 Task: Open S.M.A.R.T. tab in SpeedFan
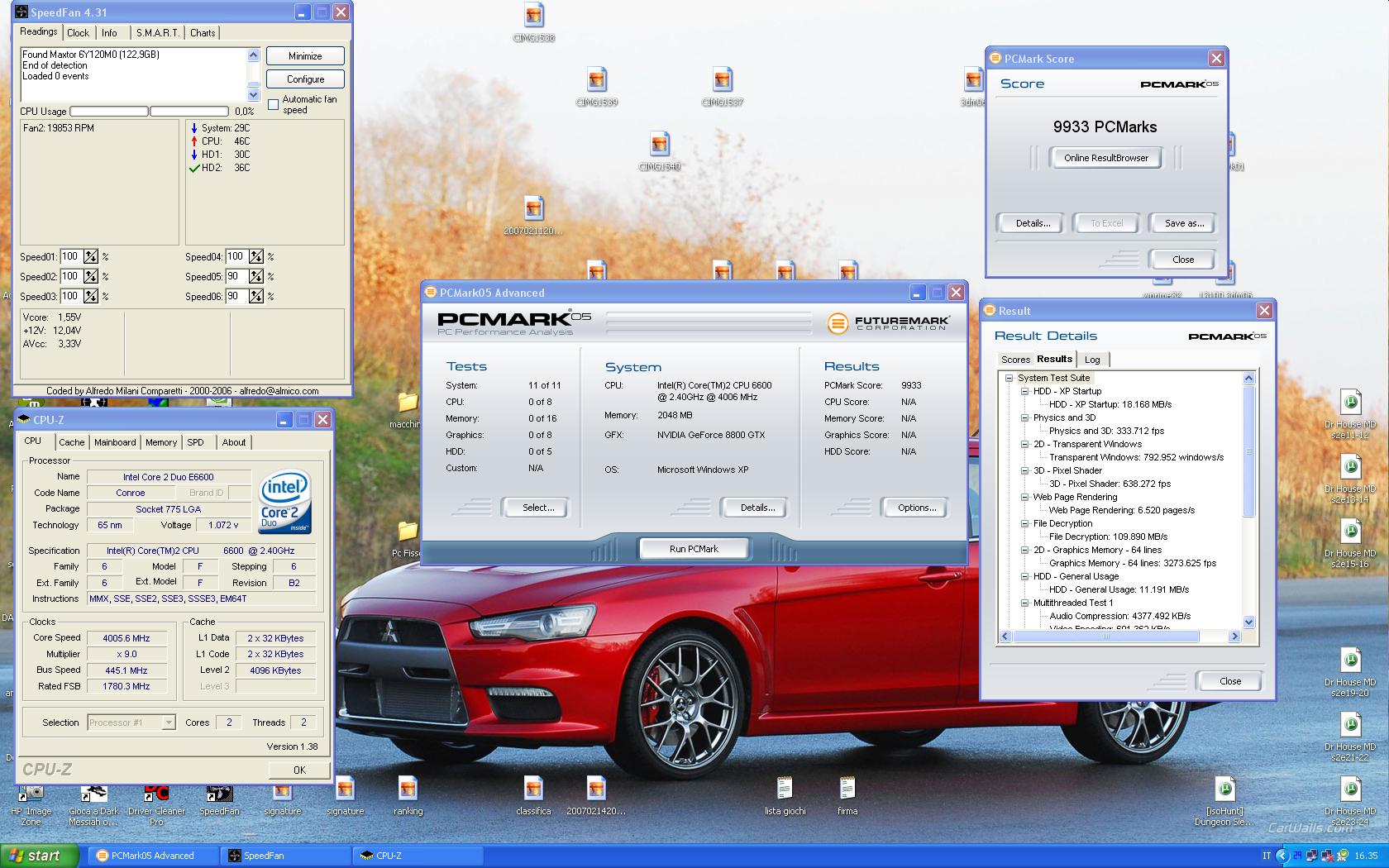point(157,33)
